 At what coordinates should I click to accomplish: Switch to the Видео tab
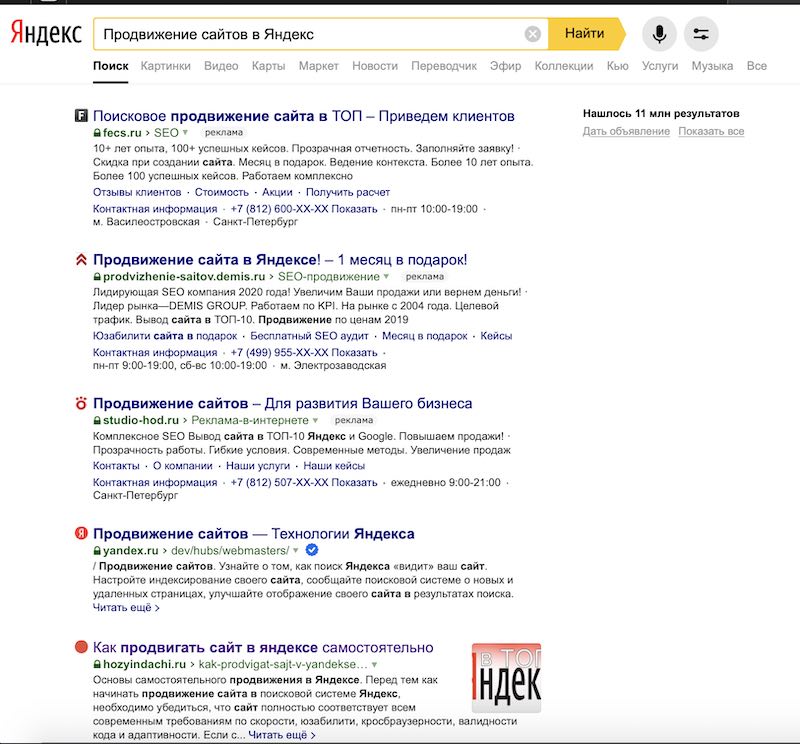(x=221, y=66)
